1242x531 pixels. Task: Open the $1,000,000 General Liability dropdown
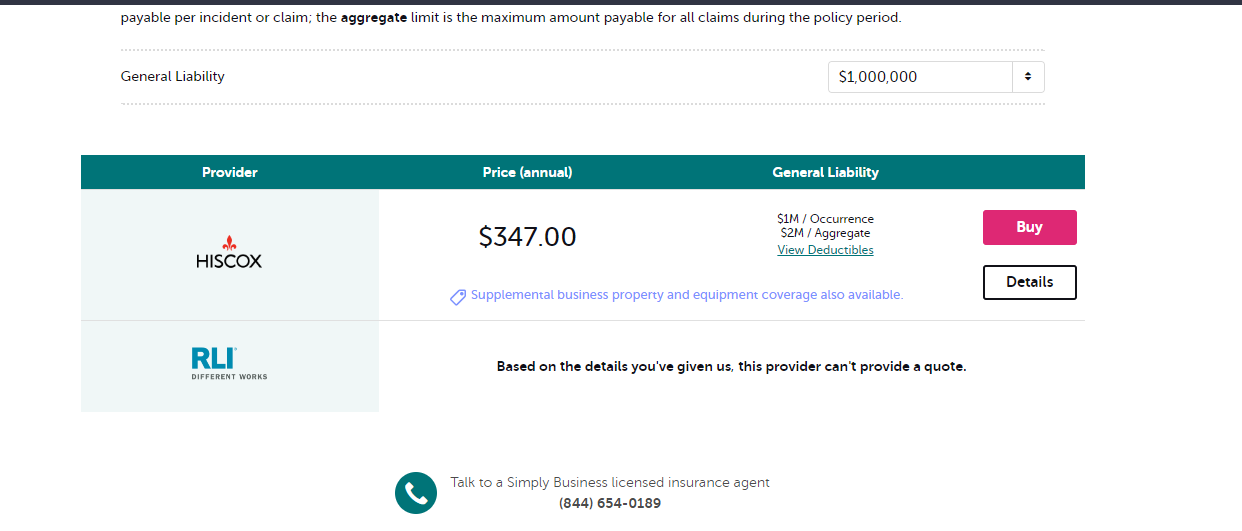[920, 77]
